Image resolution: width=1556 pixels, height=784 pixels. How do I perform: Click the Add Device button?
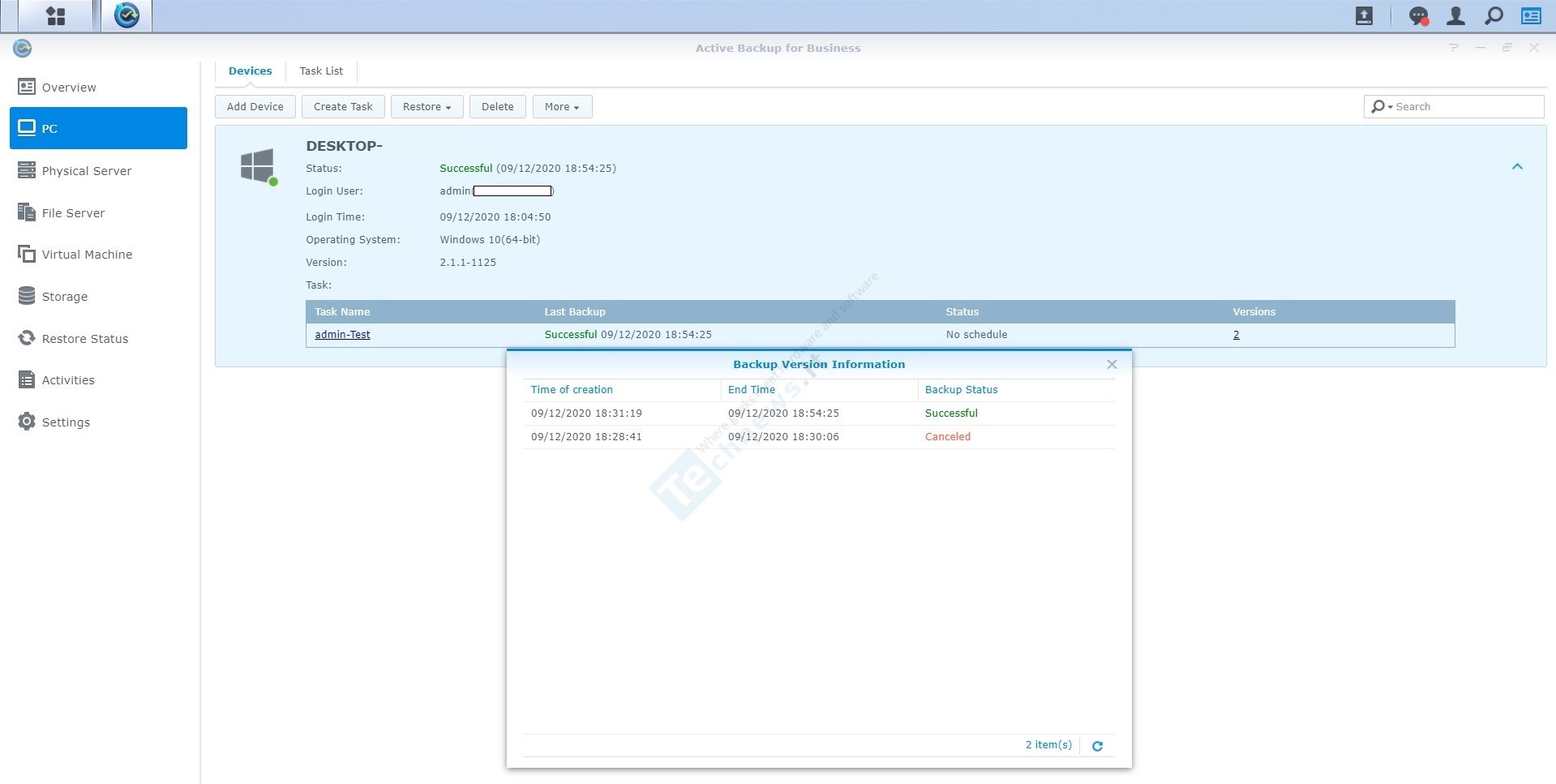point(255,106)
